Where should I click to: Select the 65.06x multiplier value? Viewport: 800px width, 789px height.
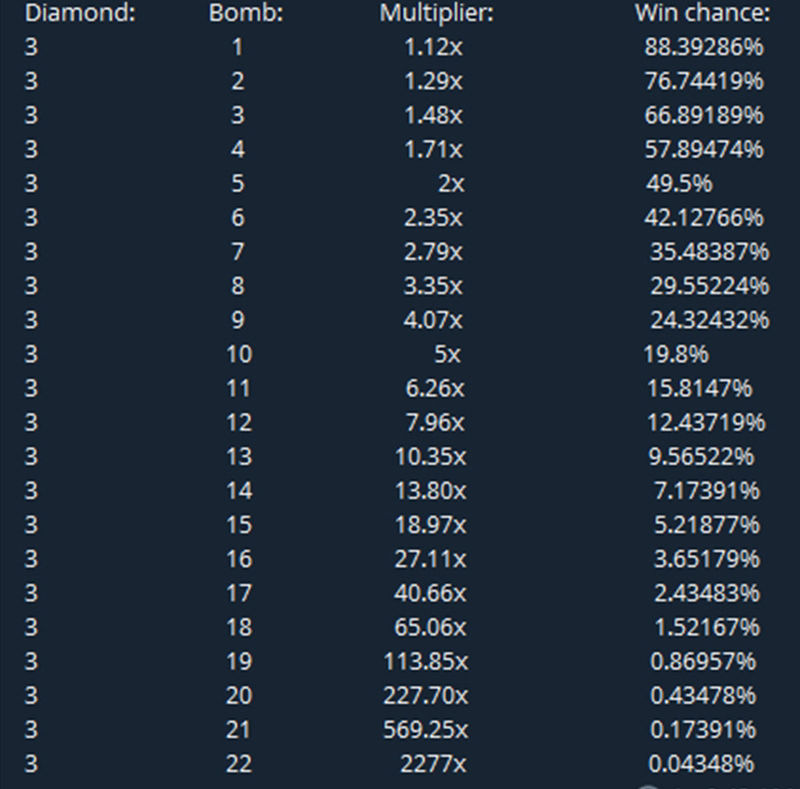(431, 627)
